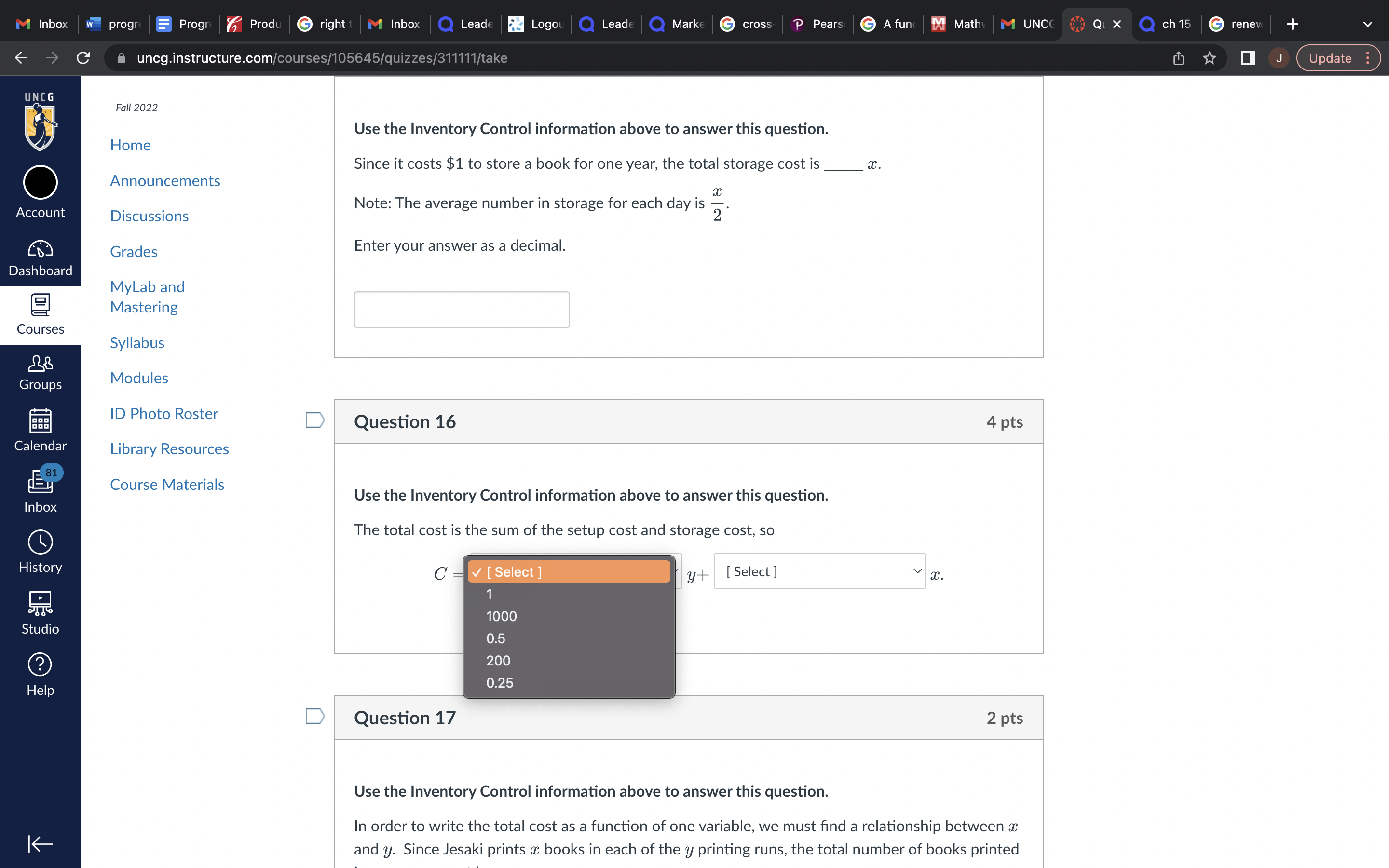Viewport: 1389px width, 868px height.
Task: Open the Grades course link
Action: click(x=134, y=251)
